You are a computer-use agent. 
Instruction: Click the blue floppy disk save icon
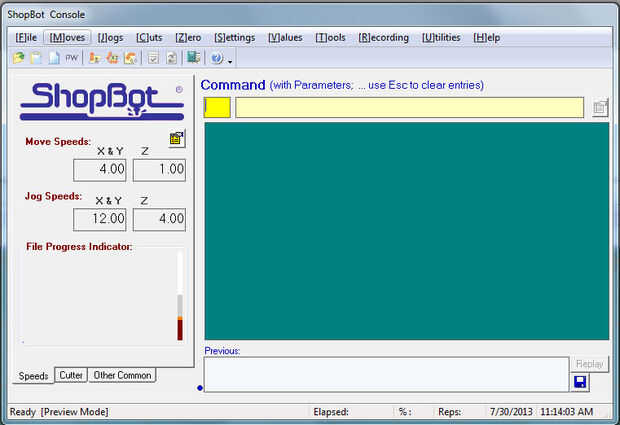[580, 382]
